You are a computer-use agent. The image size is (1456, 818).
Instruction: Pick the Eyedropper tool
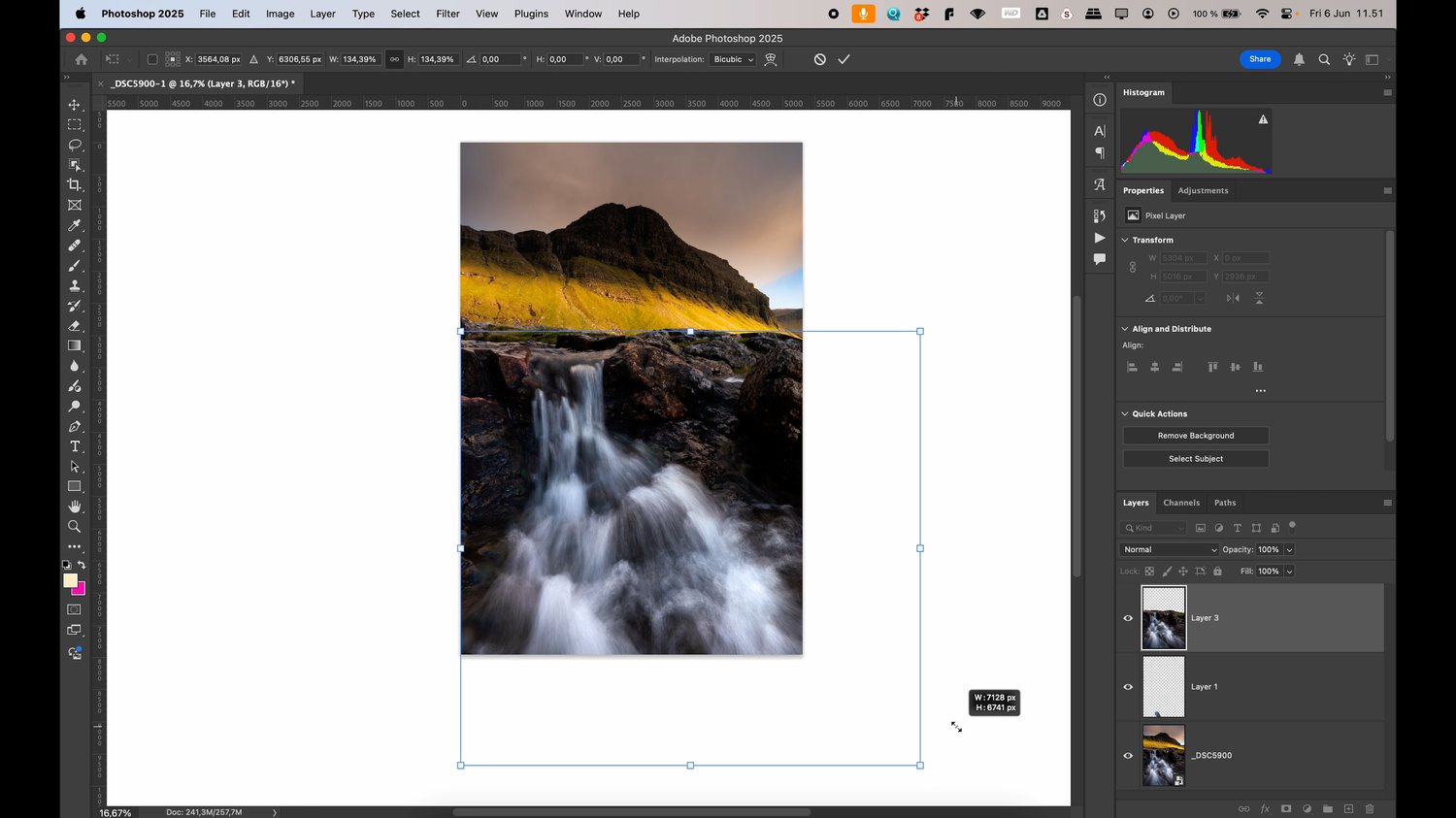coord(75,225)
